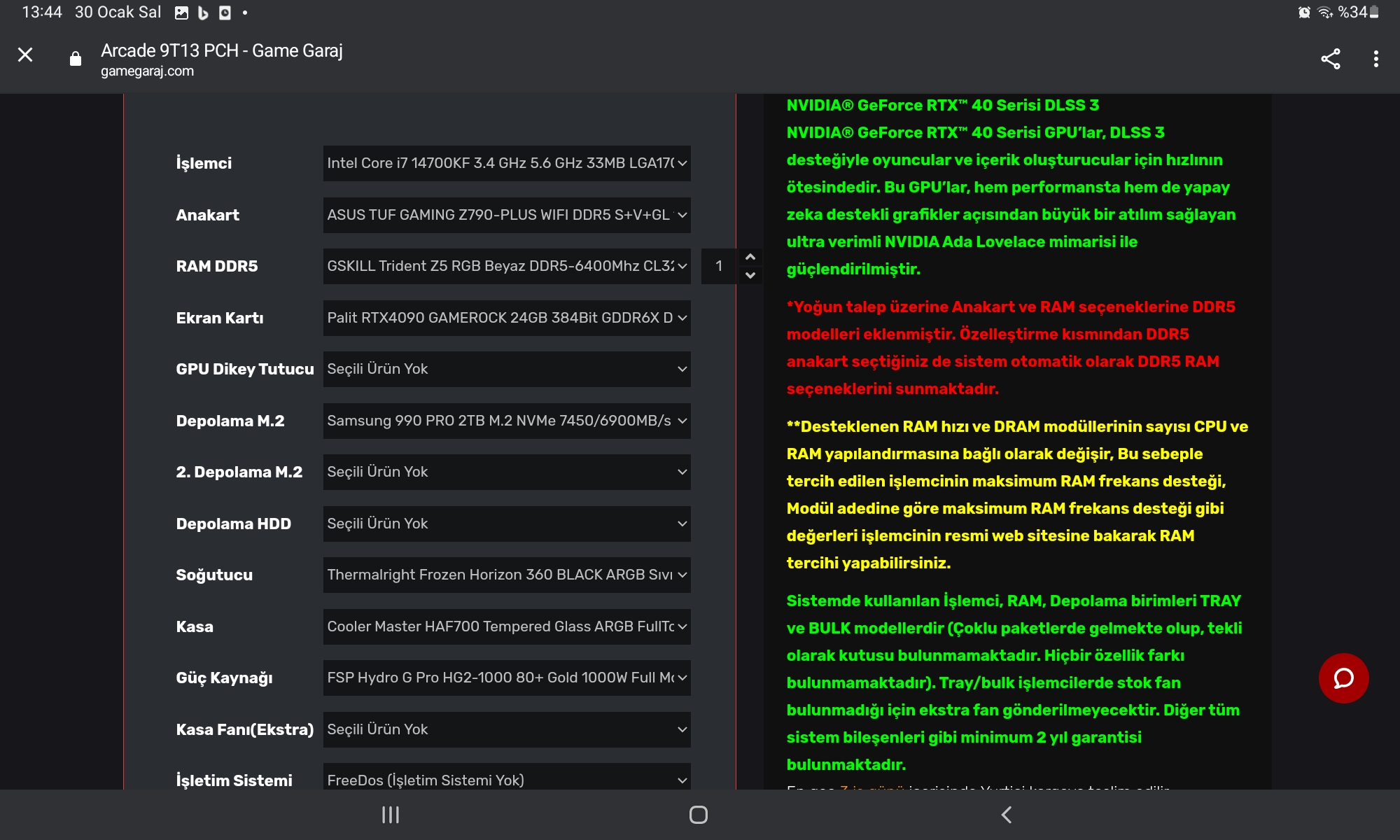This screenshot has height=840, width=1400.
Task: Tap the padlock site security icon
Action: (x=76, y=59)
